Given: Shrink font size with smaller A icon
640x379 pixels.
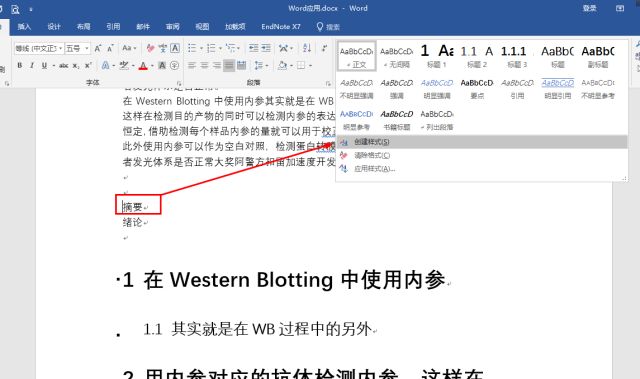Looking at the screenshot, I should click(x=110, y=48).
